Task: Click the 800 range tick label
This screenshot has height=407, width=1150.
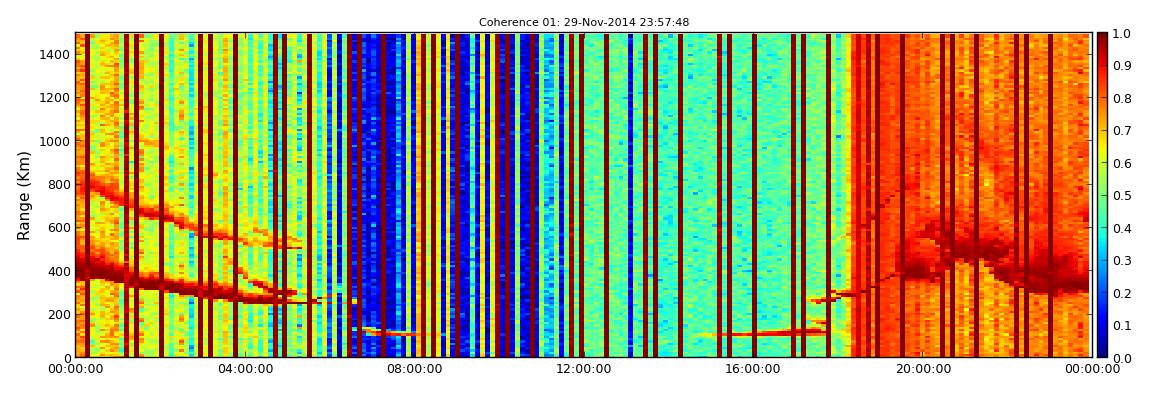Action: pos(58,184)
